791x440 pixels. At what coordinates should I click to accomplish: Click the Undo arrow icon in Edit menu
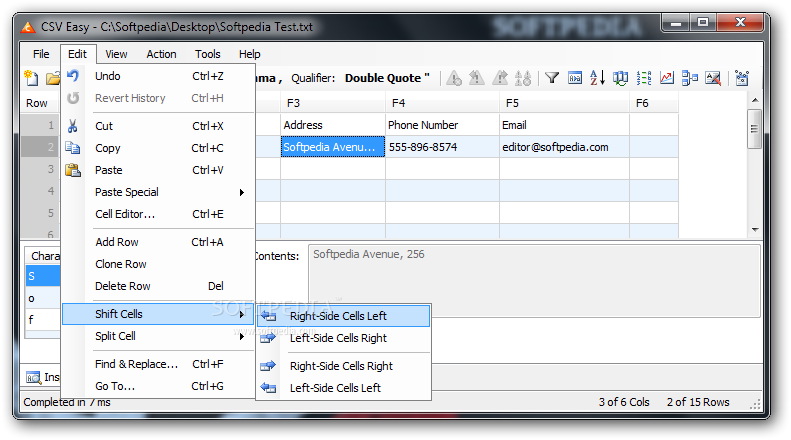click(x=73, y=76)
